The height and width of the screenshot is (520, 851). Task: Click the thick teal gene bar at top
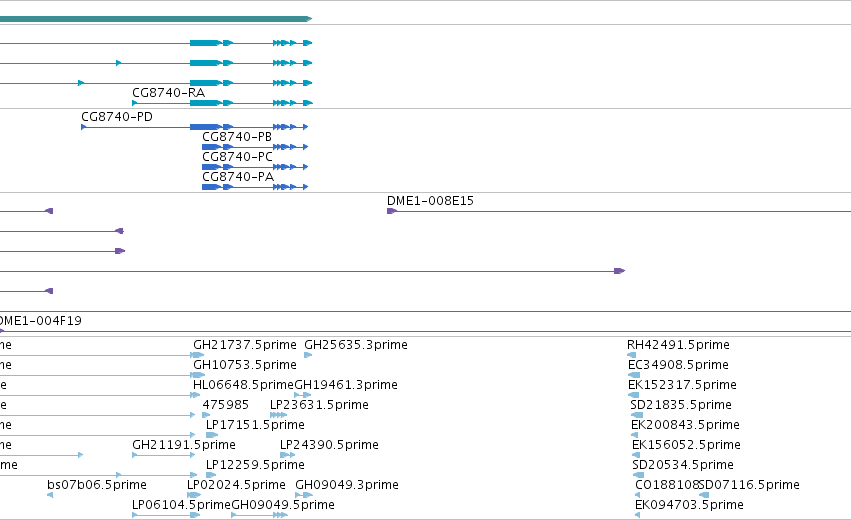coord(156,19)
